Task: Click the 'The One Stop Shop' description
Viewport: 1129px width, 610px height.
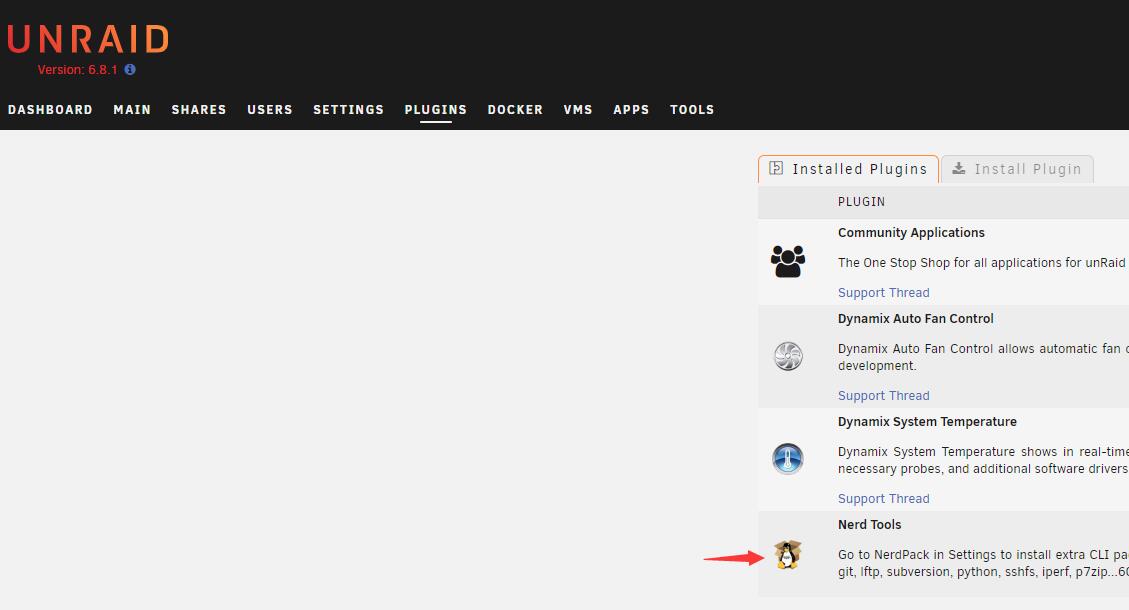Action: click(983, 263)
